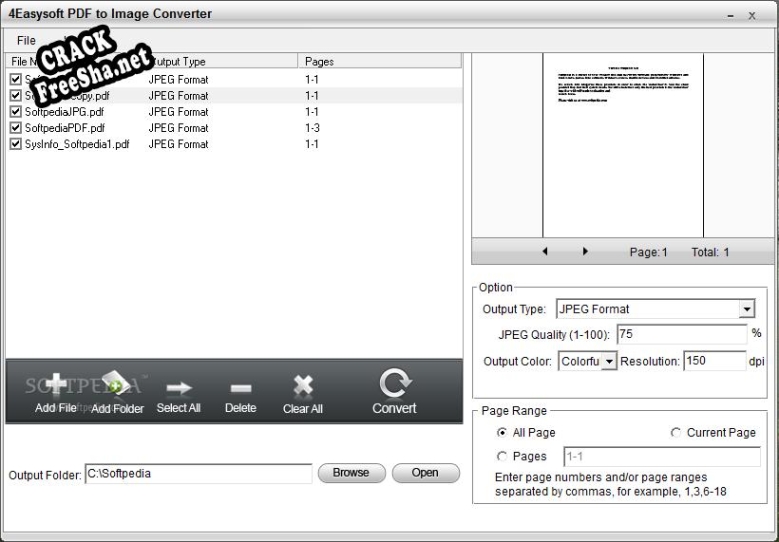Click the Resolution dpi input field
This screenshot has height=542, width=779.
[714, 361]
